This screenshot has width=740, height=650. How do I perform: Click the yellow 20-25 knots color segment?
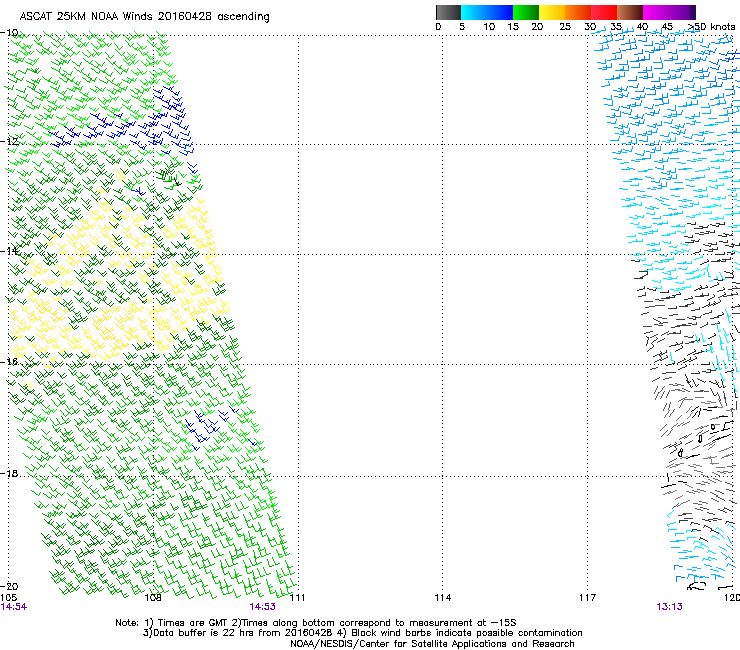click(552, 12)
